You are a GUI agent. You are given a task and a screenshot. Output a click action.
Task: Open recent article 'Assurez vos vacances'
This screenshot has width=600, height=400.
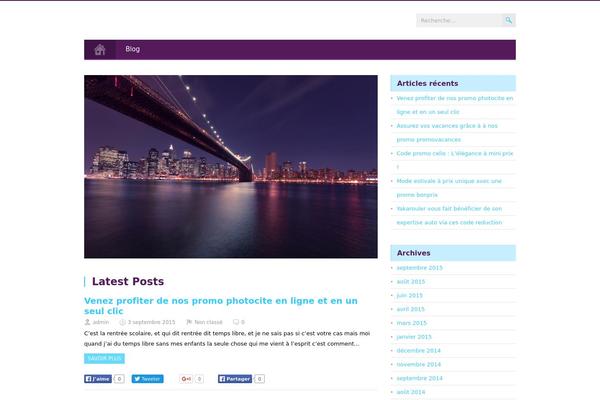pos(447,133)
